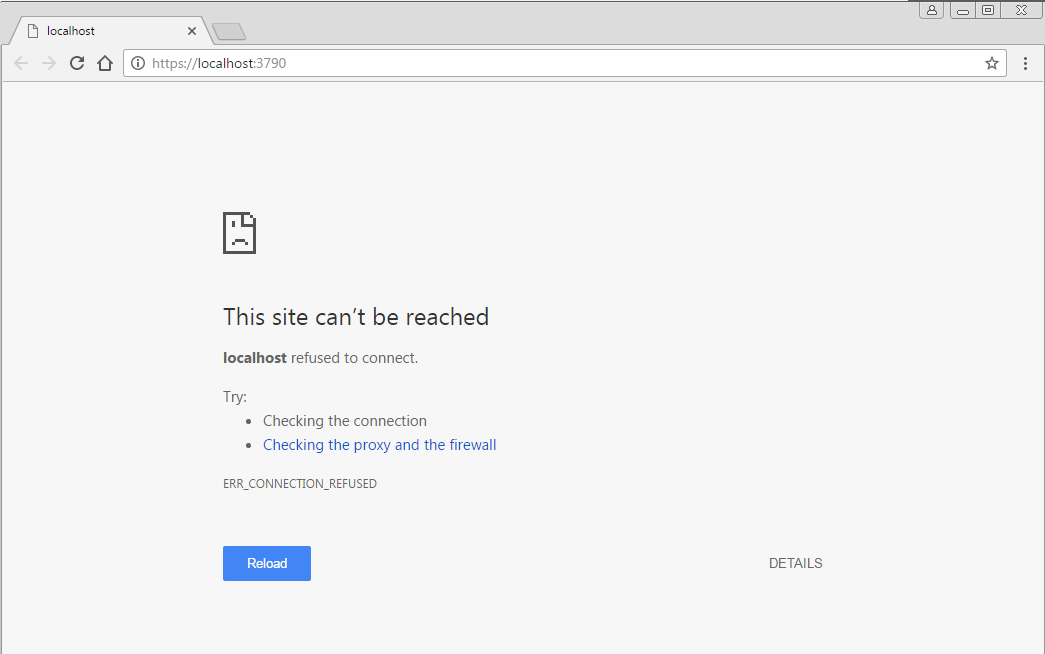1045x654 pixels.
Task: Click the ERR_CONNECTION_REFUSED error code text
Action: coord(300,484)
